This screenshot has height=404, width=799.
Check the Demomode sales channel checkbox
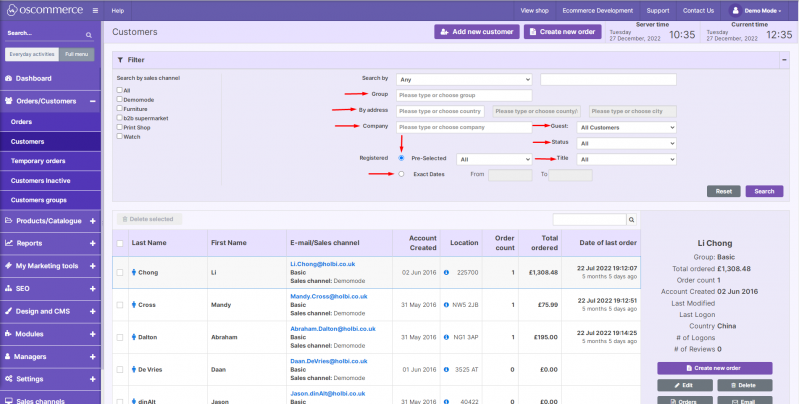[119, 100]
